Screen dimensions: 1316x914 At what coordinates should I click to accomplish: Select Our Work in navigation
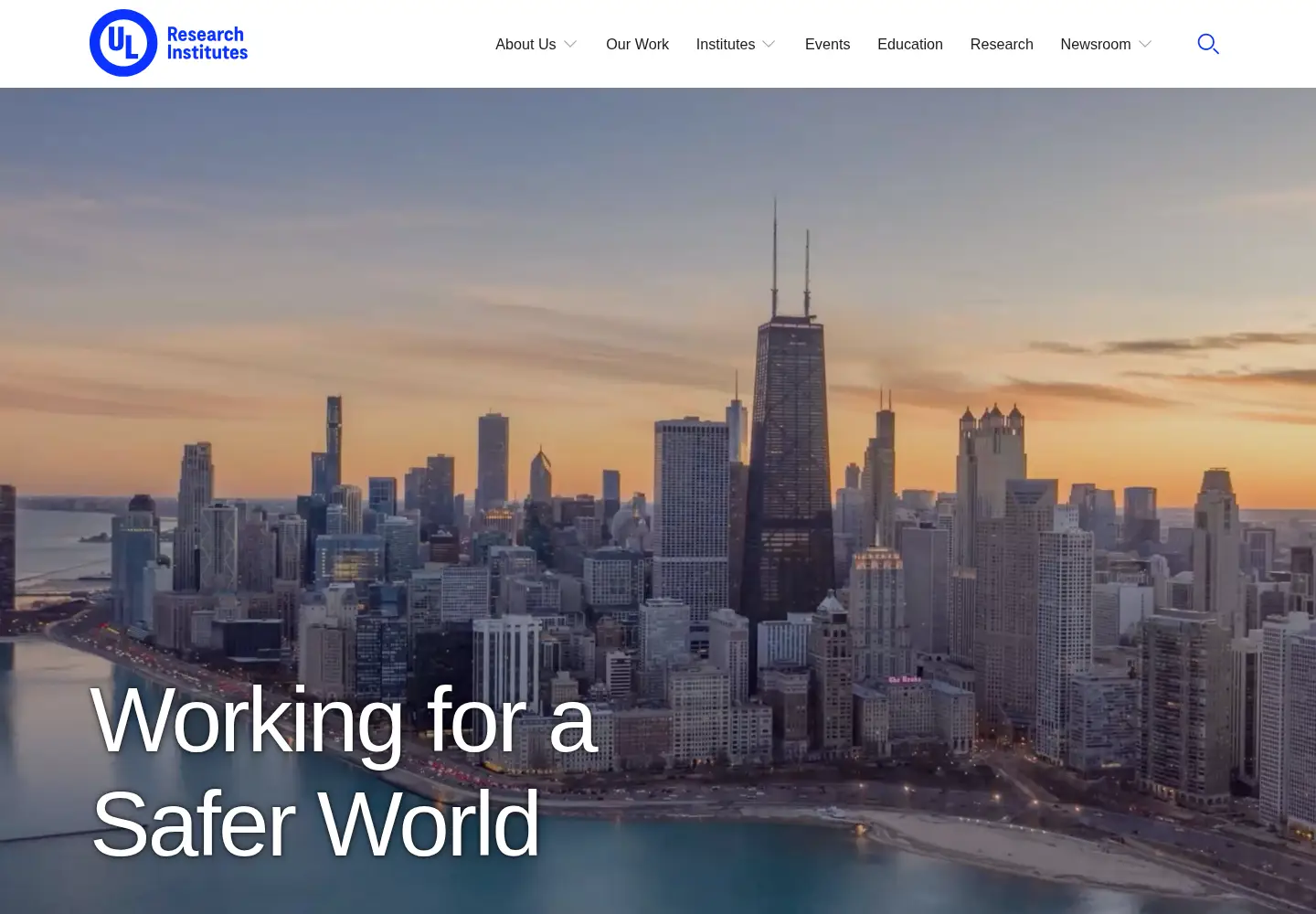click(x=637, y=44)
